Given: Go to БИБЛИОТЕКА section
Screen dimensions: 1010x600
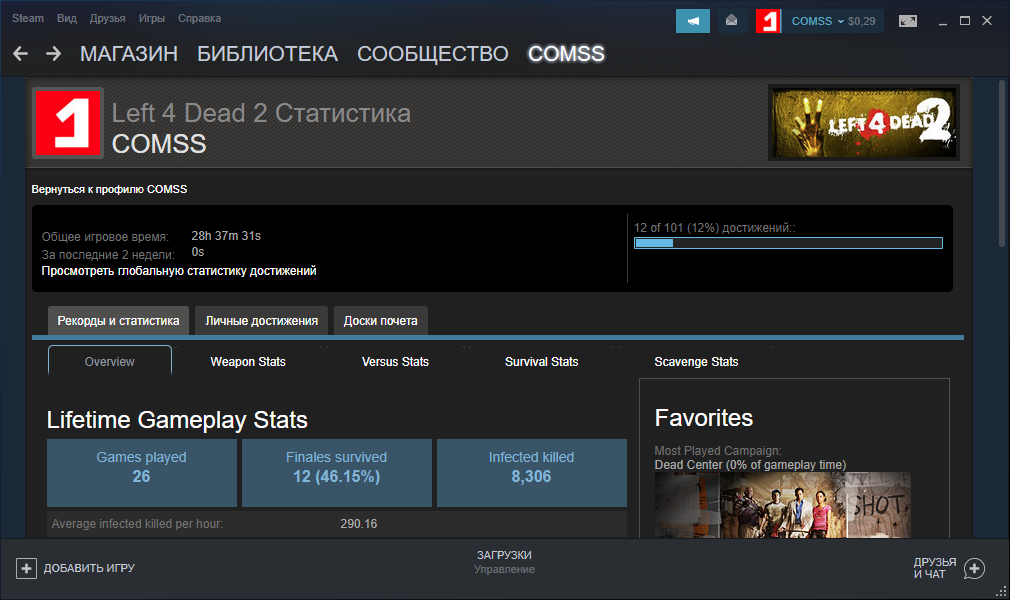Looking at the screenshot, I should (x=267, y=53).
